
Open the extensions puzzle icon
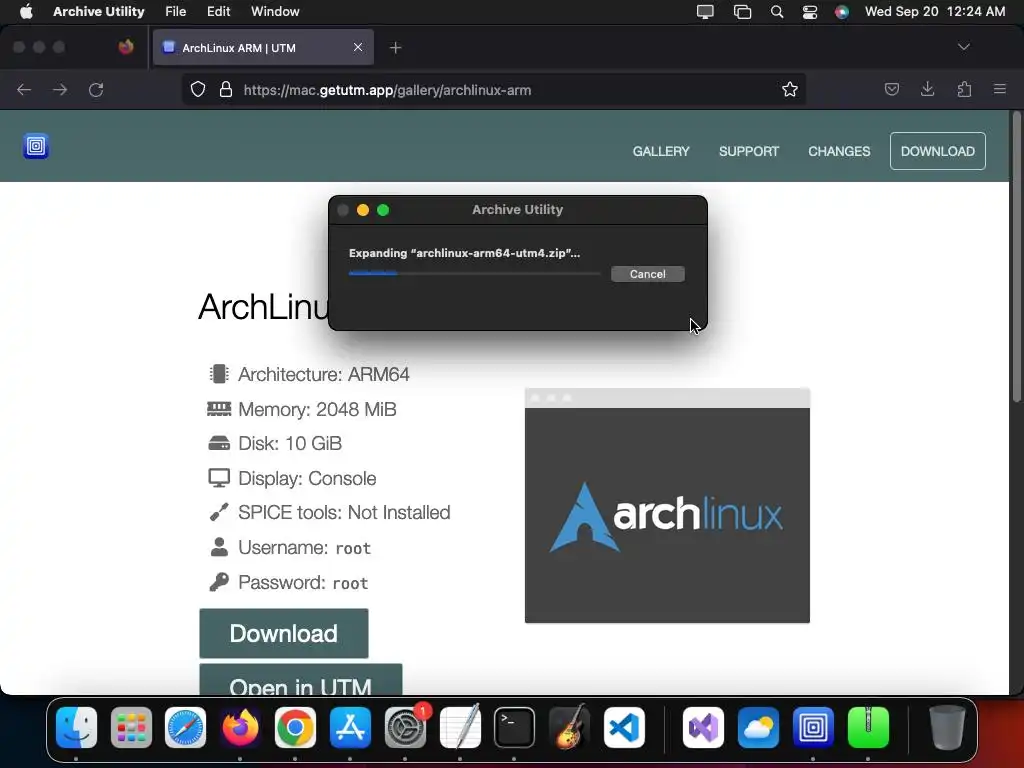pyautogui.click(x=964, y=89)
